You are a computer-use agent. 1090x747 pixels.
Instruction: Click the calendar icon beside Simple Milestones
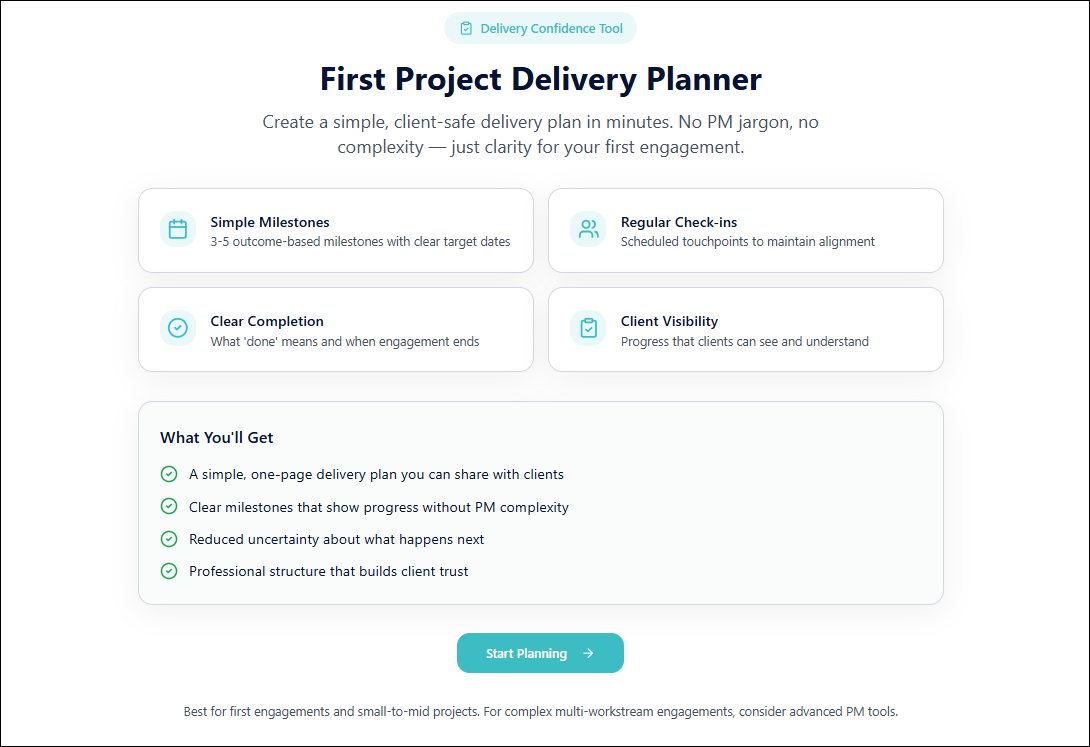[x=178, y=229]
